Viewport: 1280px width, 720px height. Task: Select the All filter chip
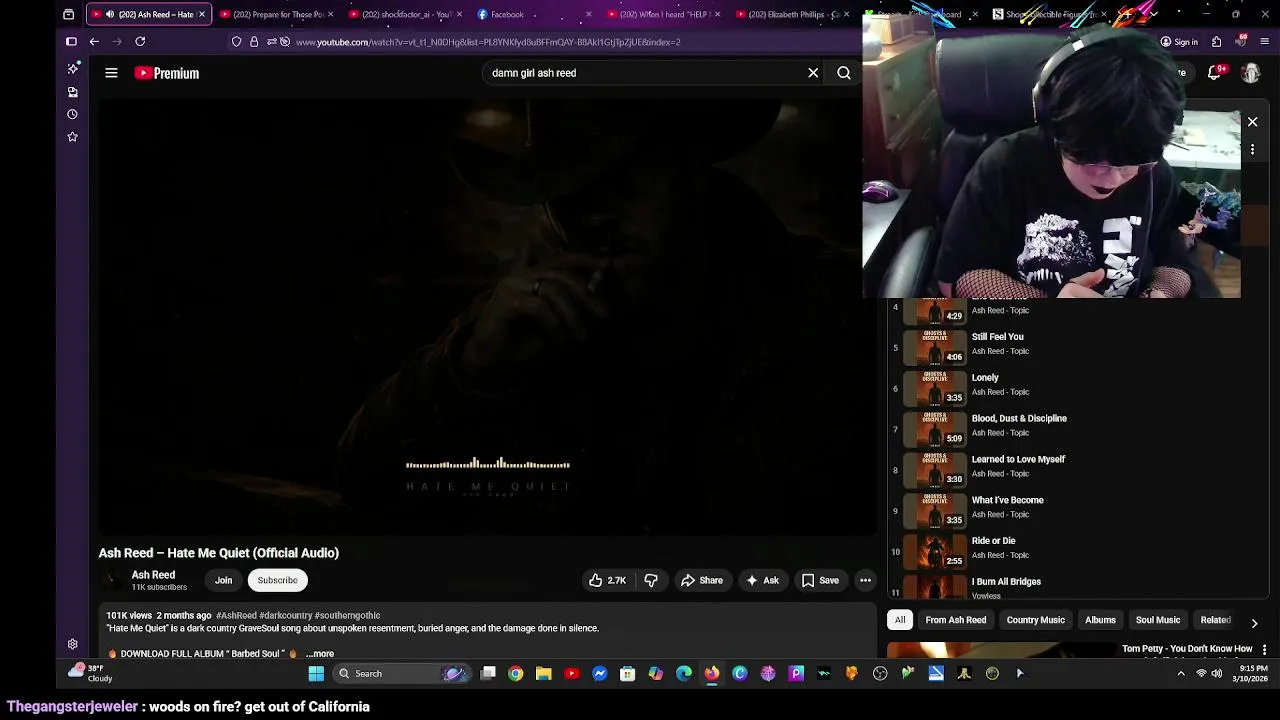[900, 620]
